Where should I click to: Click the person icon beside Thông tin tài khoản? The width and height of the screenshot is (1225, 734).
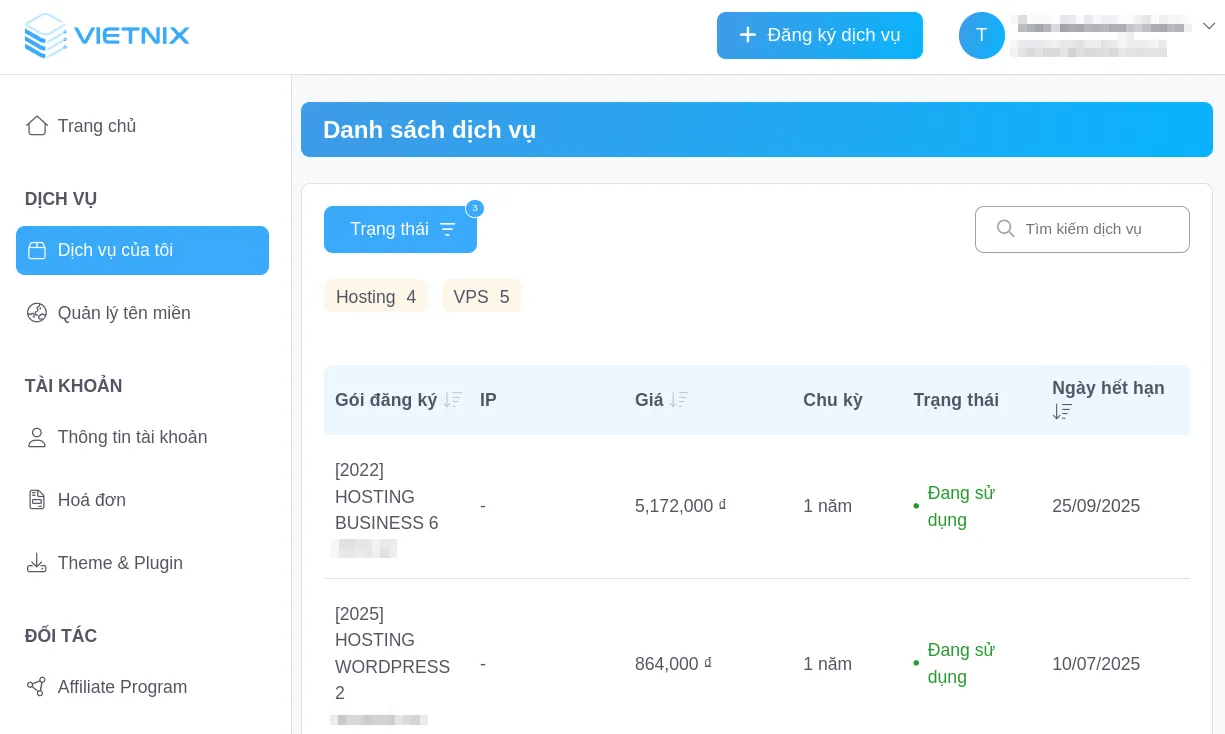(37, 437)
